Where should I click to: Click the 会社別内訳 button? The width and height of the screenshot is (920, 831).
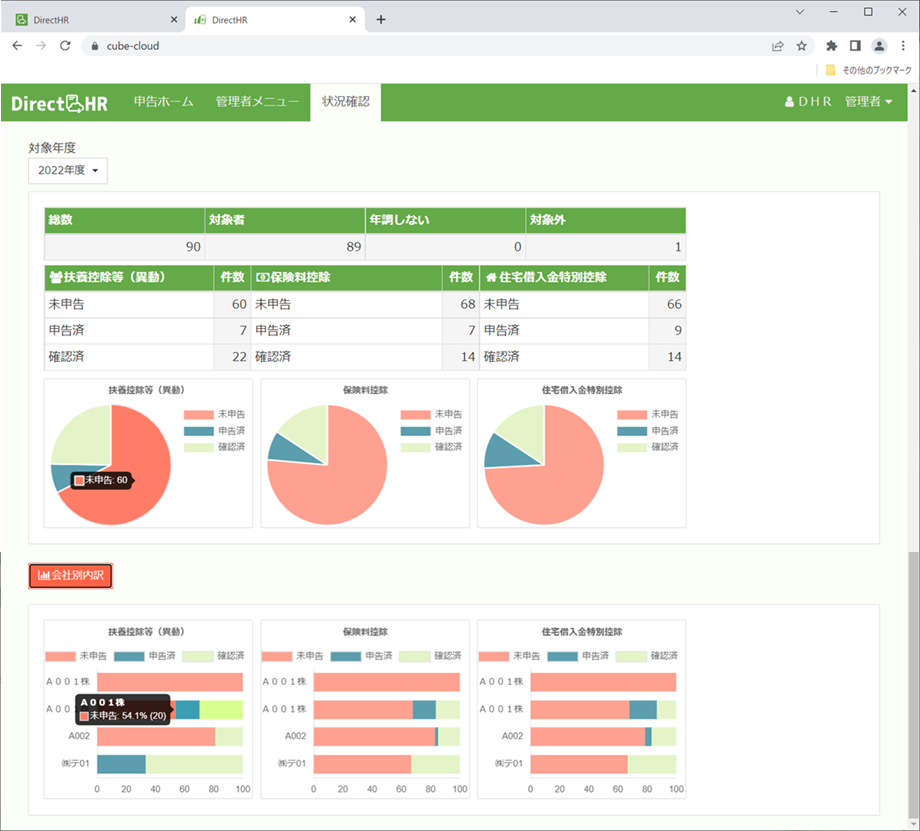click(x=70, y=576)
